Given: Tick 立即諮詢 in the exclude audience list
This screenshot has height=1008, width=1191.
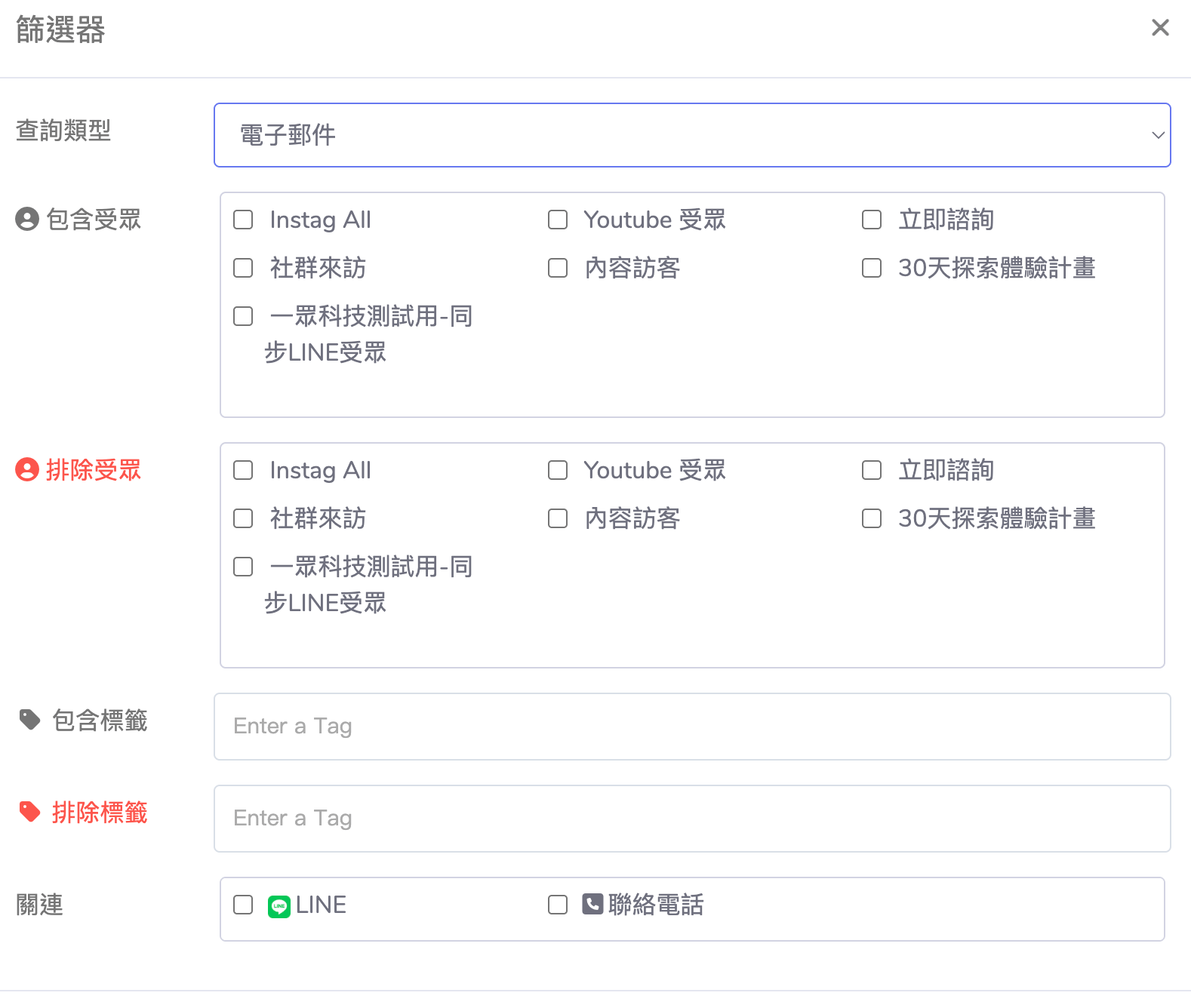Looking at the screenshot, I should [x=872, y=470].
